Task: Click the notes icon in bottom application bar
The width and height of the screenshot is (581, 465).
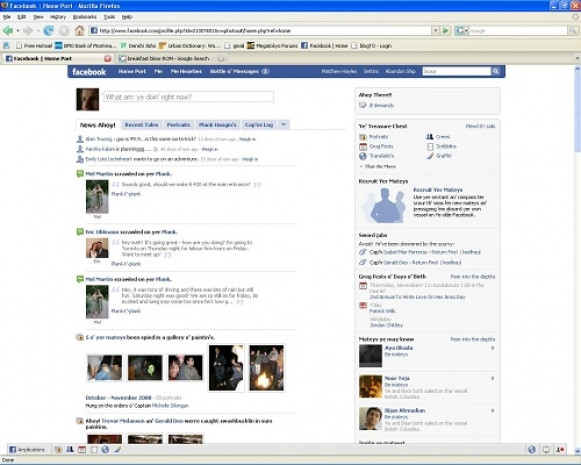Action: point(94,449)
